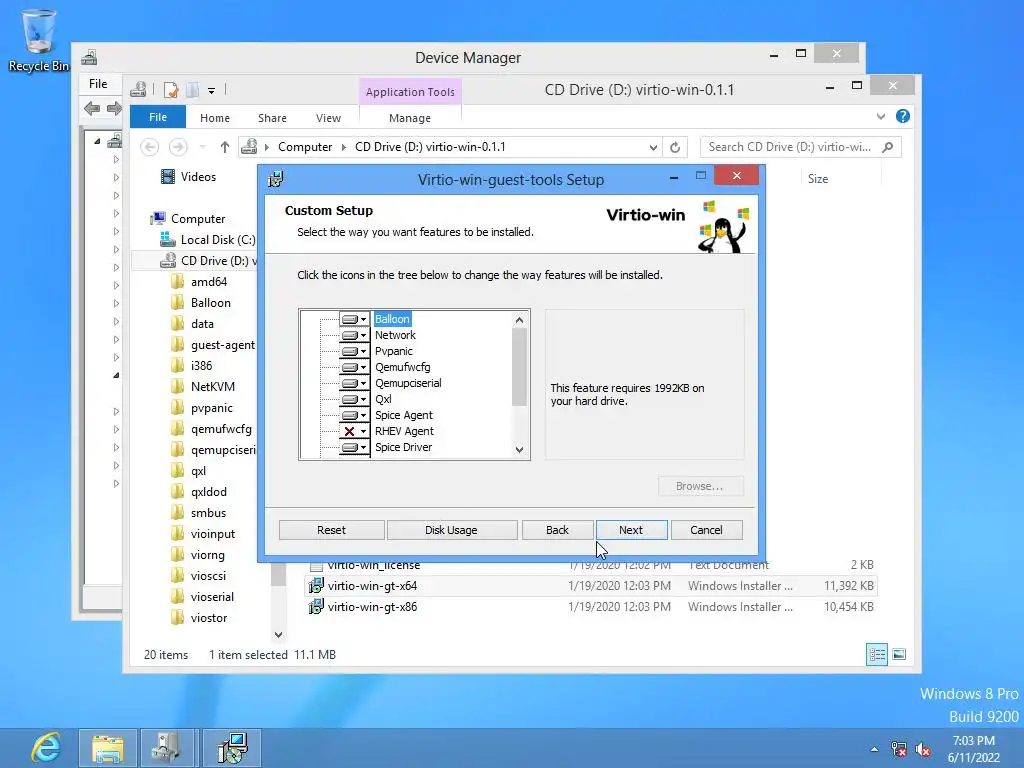Click Cancel in the setup wizard
This screenshot has height=768, width=1024.
point(706,530)
